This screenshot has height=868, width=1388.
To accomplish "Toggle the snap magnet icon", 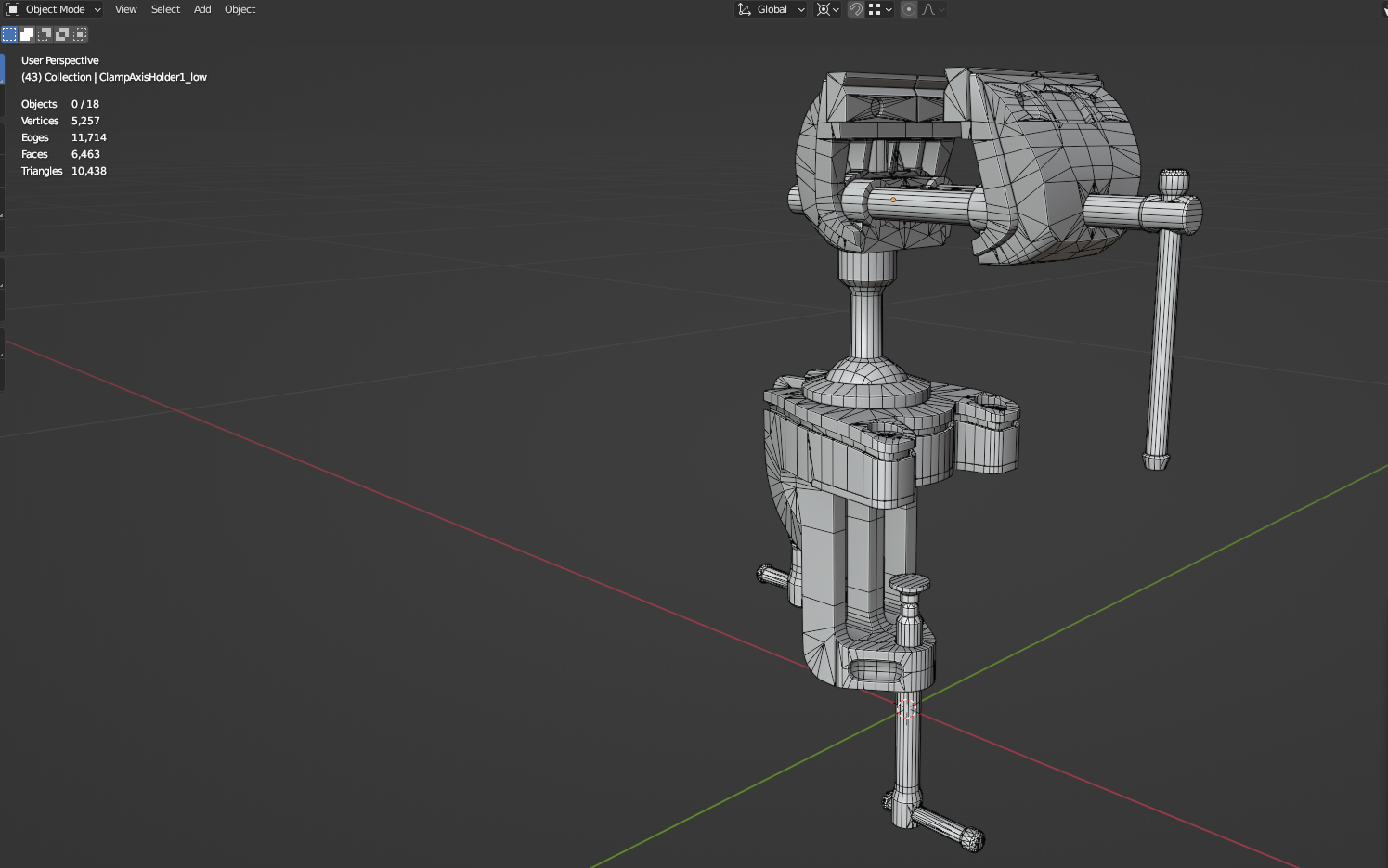I will click(856, 9).
